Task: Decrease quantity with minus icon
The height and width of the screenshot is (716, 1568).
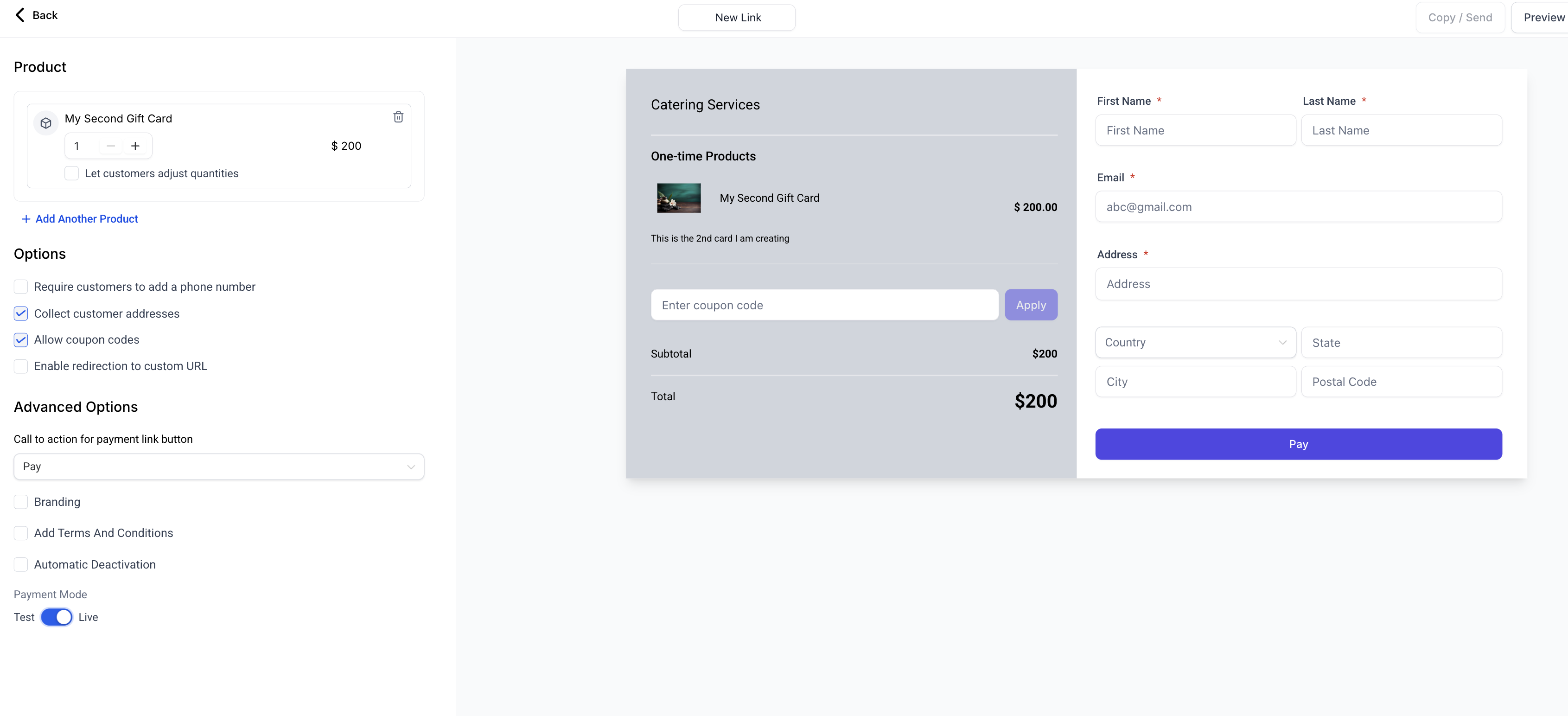Action: click(x=111, y=146)
